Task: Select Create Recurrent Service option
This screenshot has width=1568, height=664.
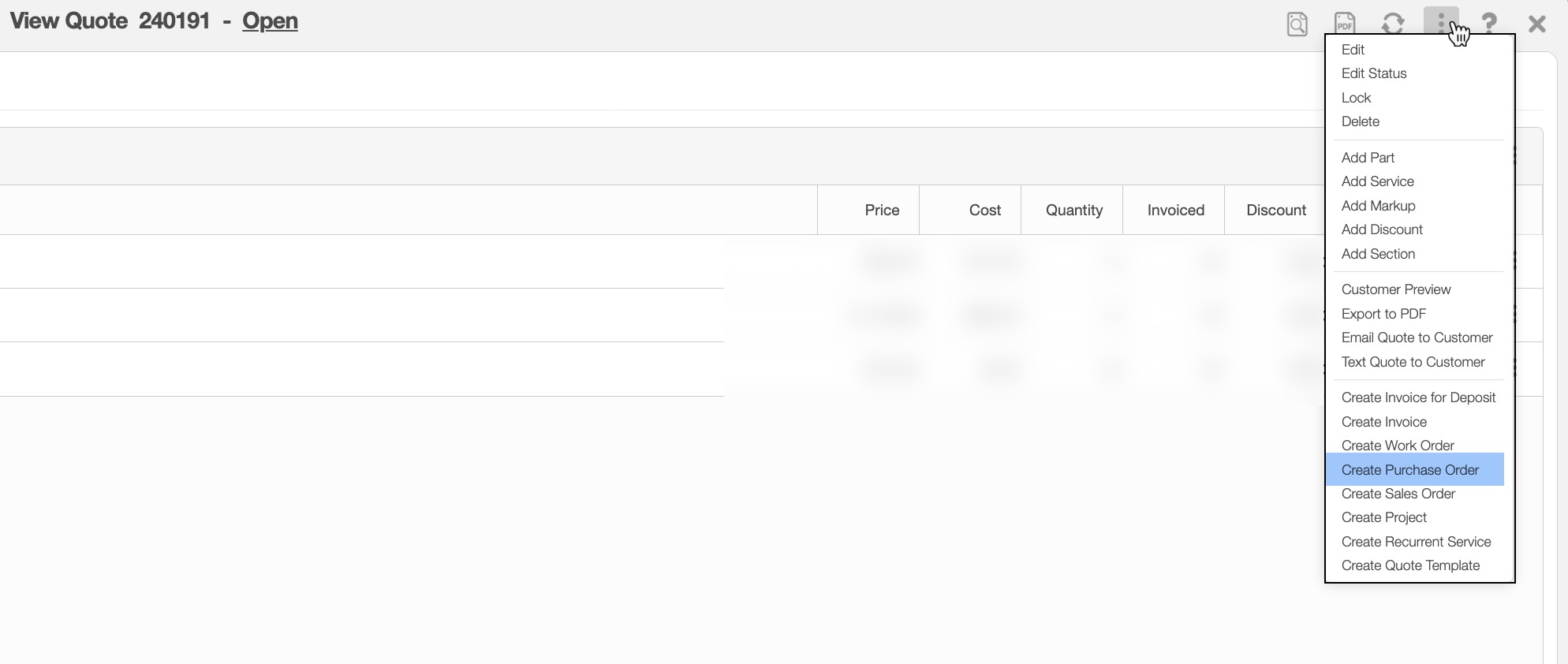Action: click(1416, 542)
